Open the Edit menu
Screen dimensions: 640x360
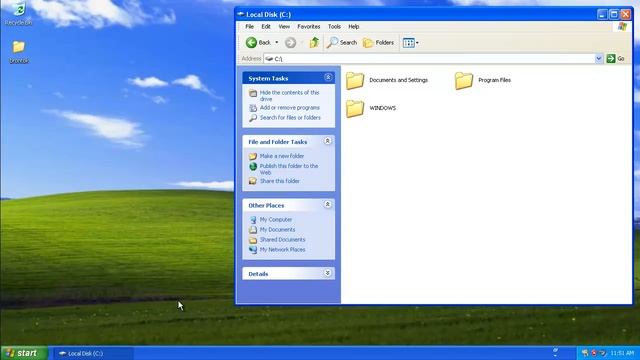266,27
